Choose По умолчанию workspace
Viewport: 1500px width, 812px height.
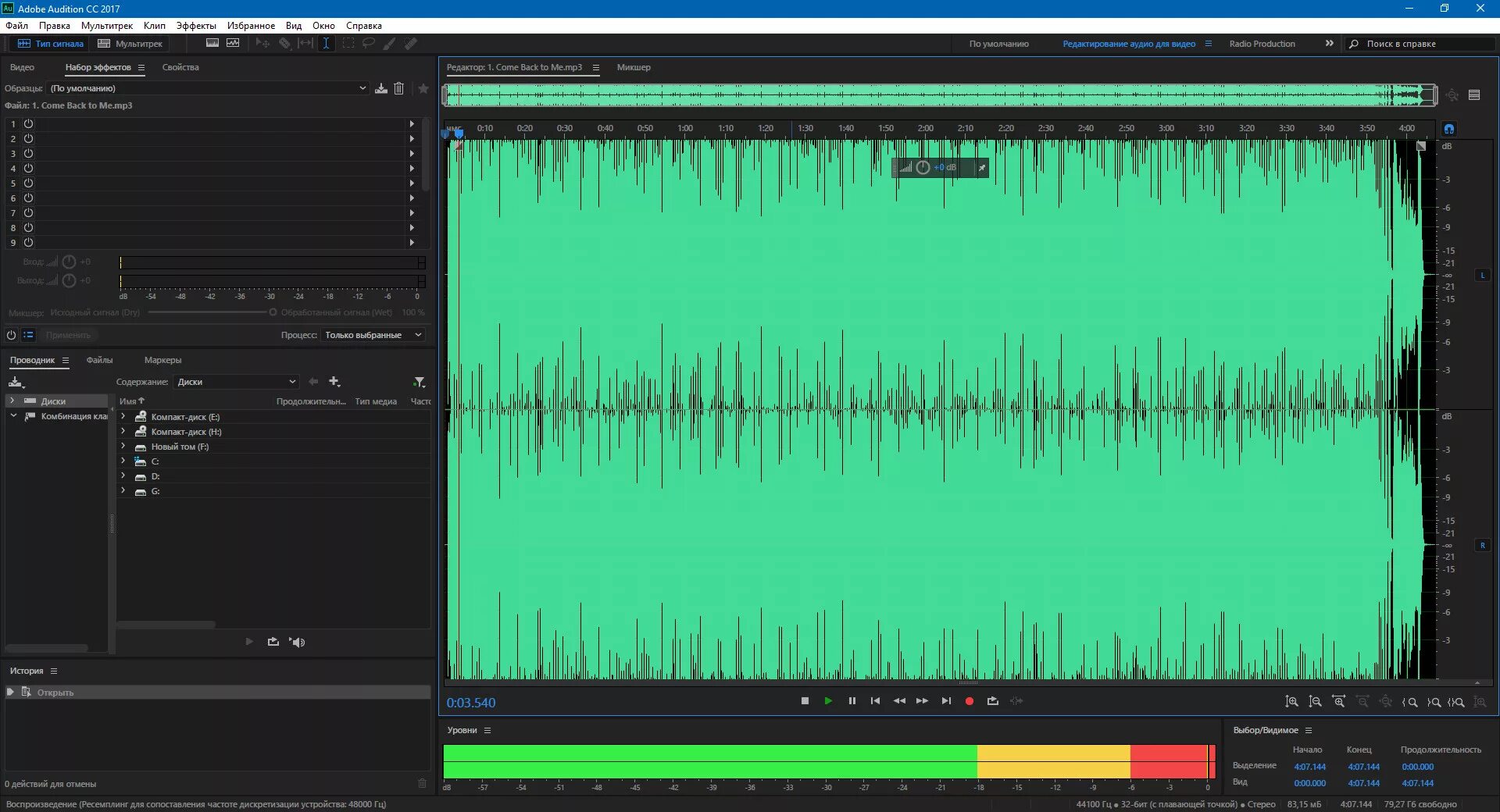(998, 44)
